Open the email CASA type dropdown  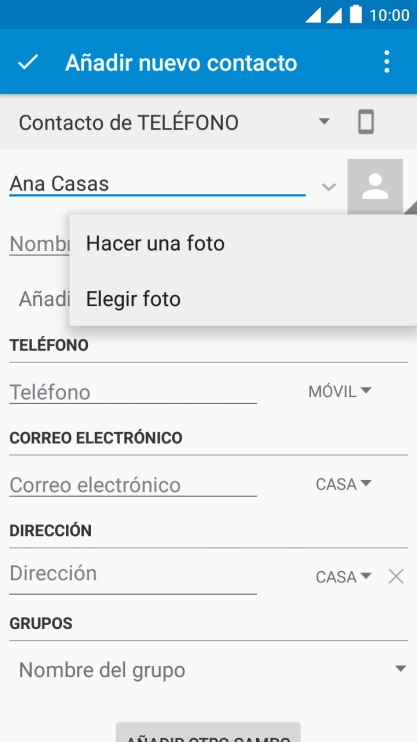tap(344, 484)
